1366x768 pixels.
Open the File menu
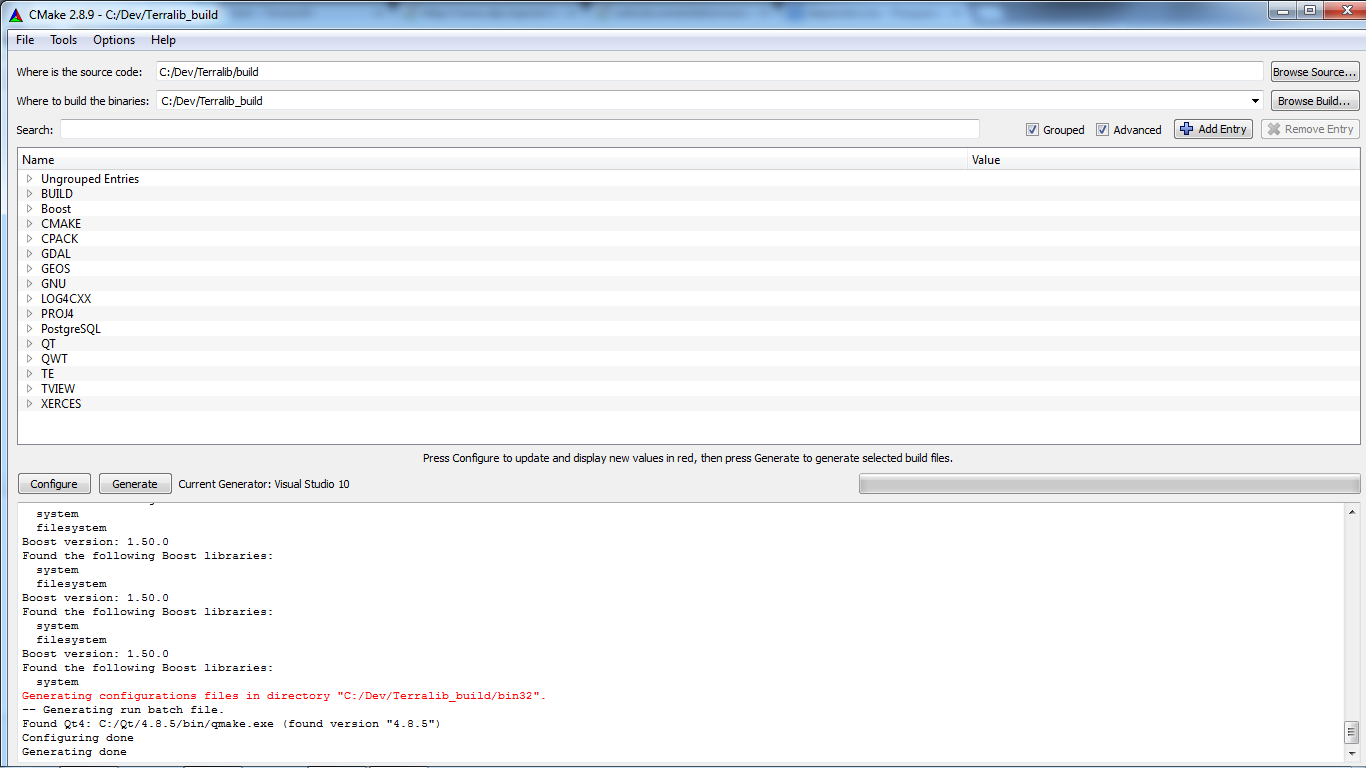click(x=25, y=40)
